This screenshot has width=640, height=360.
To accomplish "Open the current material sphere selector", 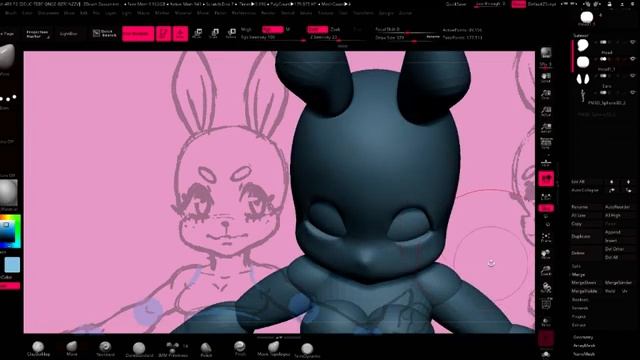I will click(8, 193).
